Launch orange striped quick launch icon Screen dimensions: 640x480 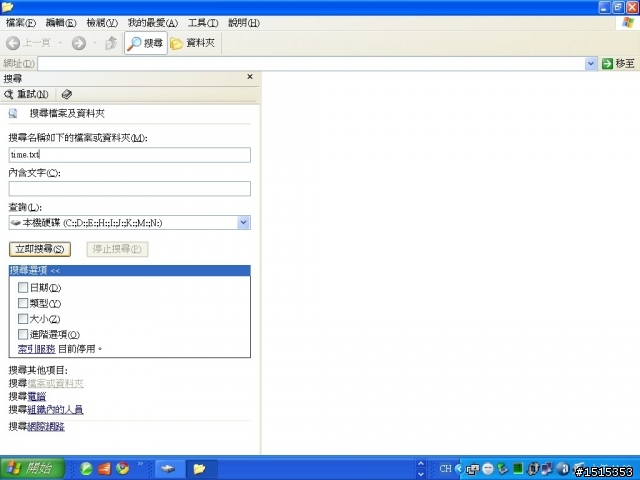click(104, 469)
